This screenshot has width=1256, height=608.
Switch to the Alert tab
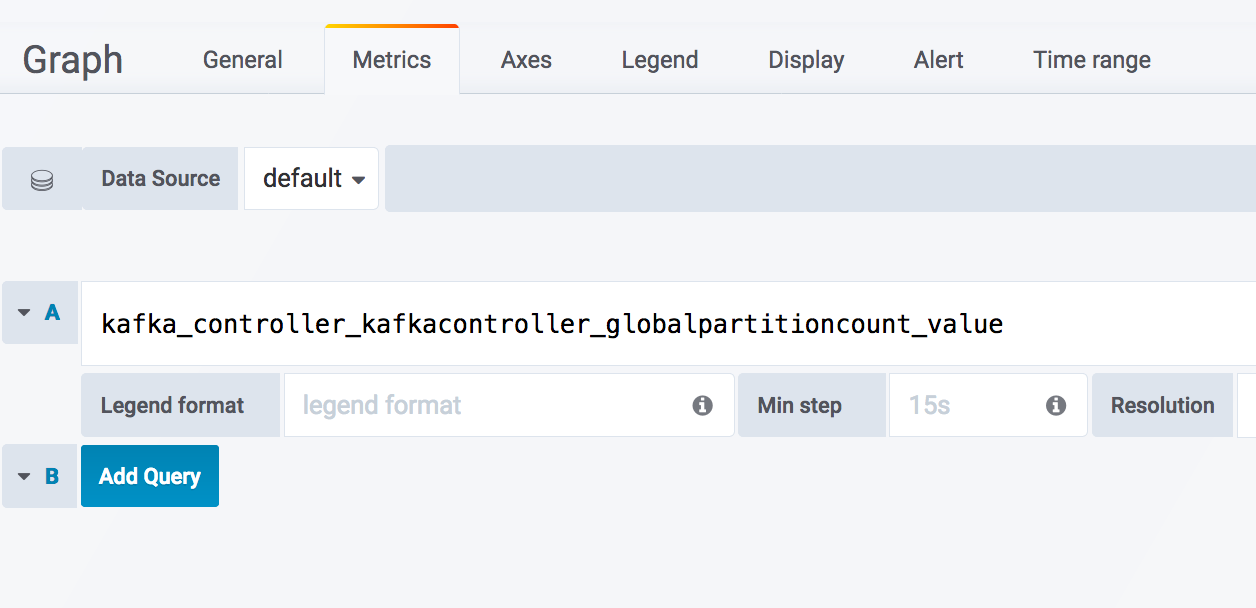click(x=939, y=60)
